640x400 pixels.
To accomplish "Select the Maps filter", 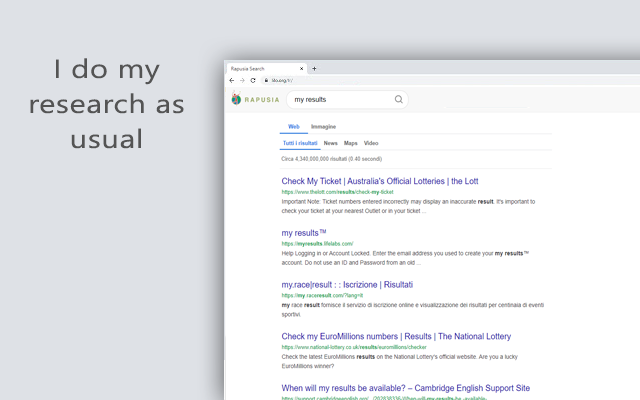I will 351,143.
